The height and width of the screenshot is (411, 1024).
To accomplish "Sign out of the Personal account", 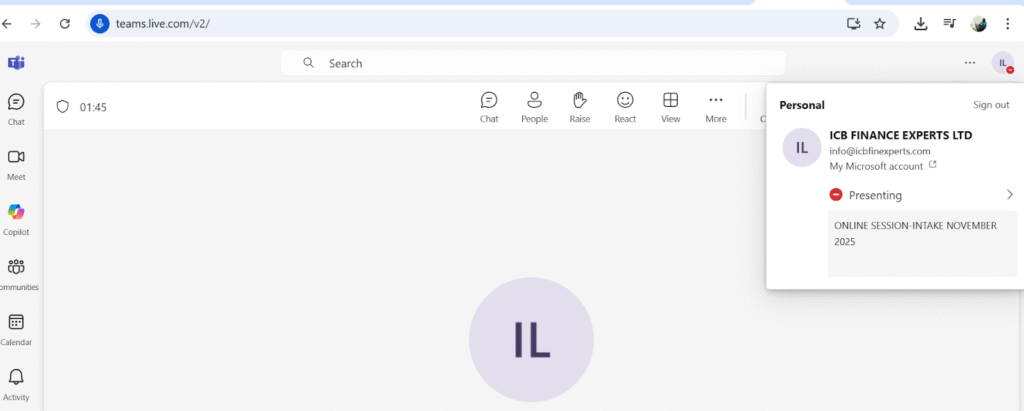I will pyautogui.click(x=991, y=105).
